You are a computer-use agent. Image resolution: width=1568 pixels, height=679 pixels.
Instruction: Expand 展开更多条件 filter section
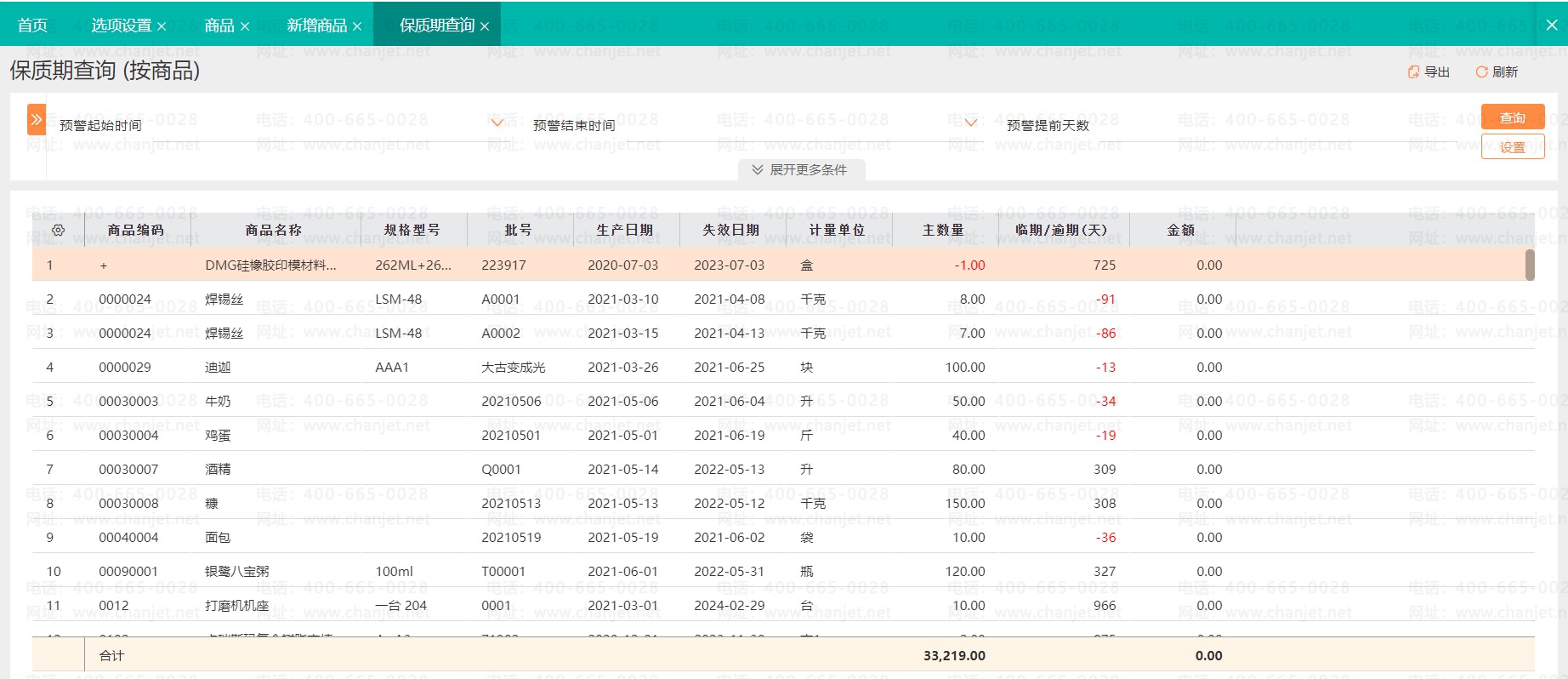(x=800, y=169)
